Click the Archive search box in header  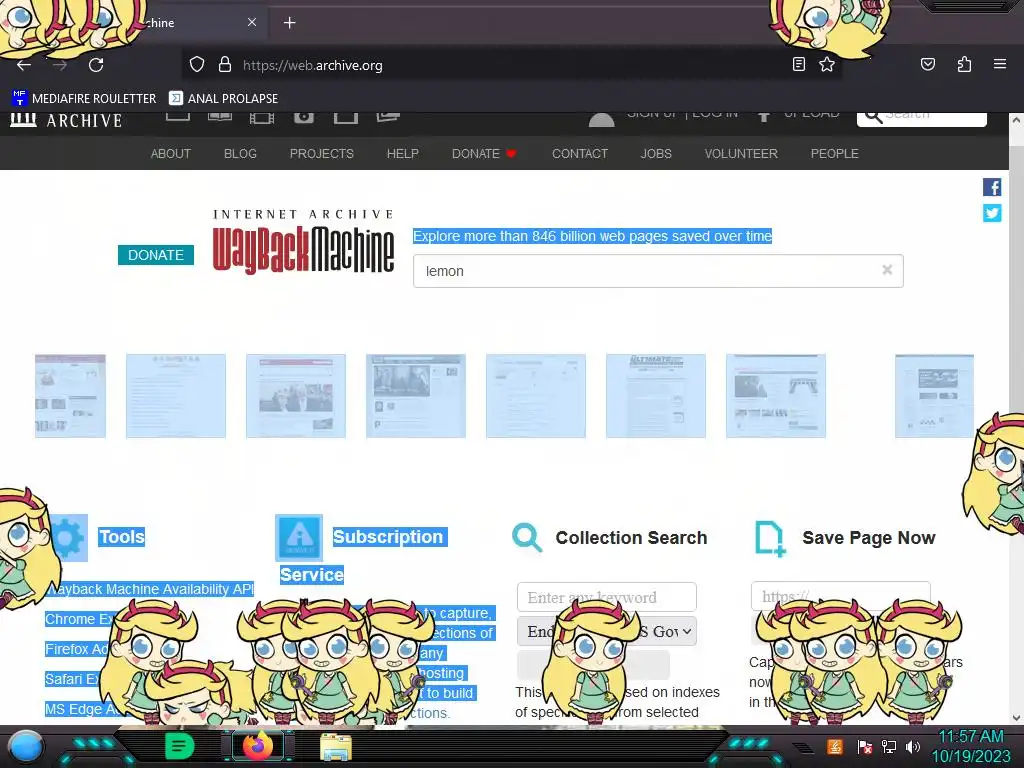[921, 119]
